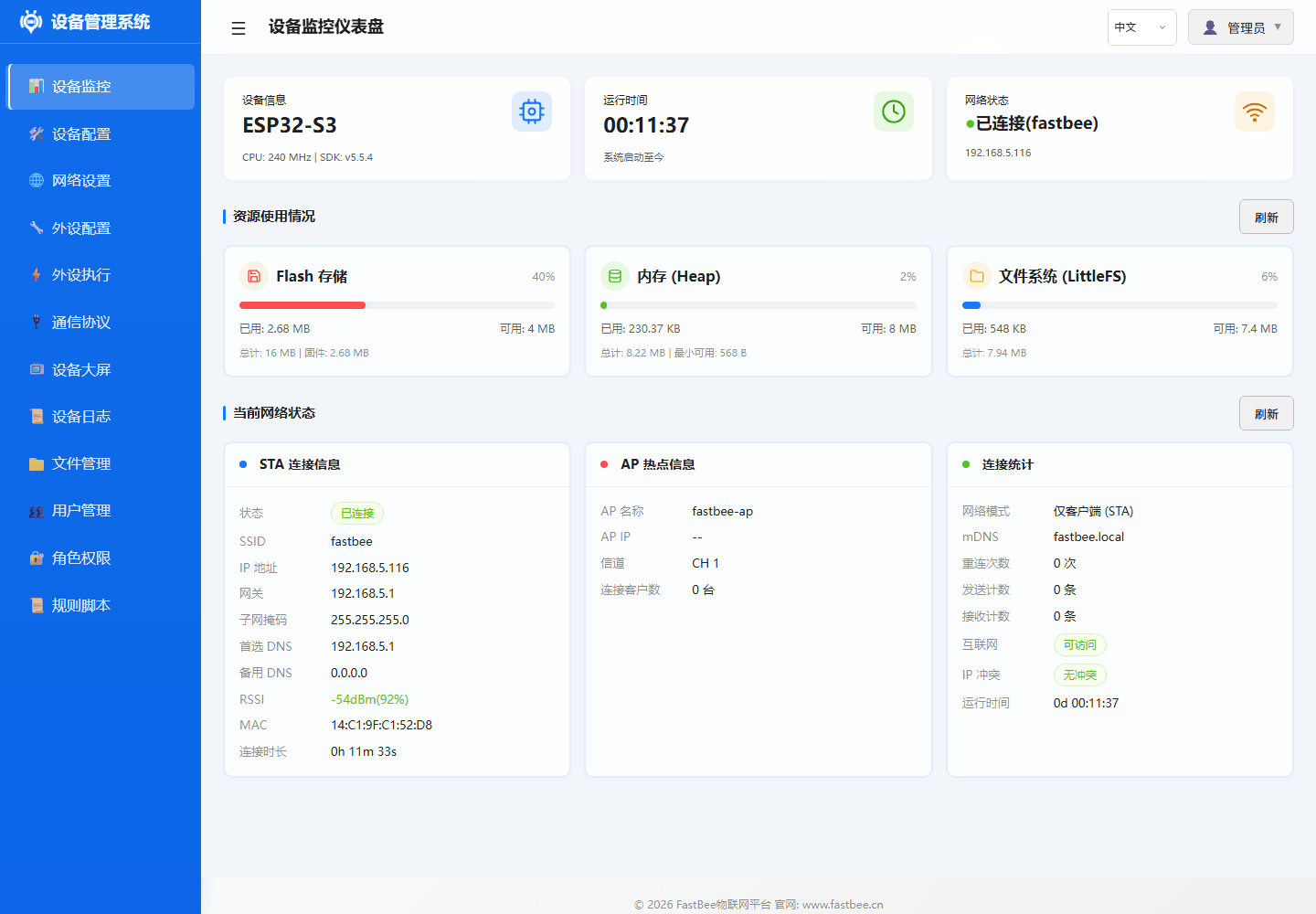Image resolution: width=1316 pixels, height=914 pixels.
Task: Click the Wi-Fi icon in the 网络状态 card
Action: pos(1255,112)
